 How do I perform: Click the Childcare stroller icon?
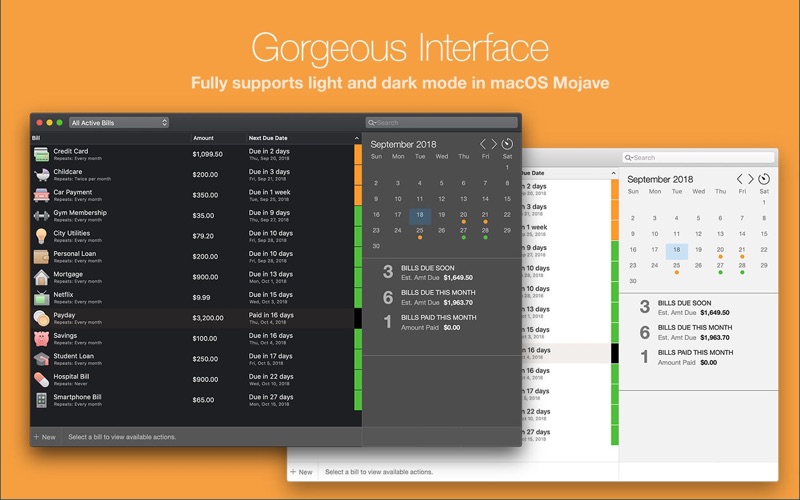41,174
